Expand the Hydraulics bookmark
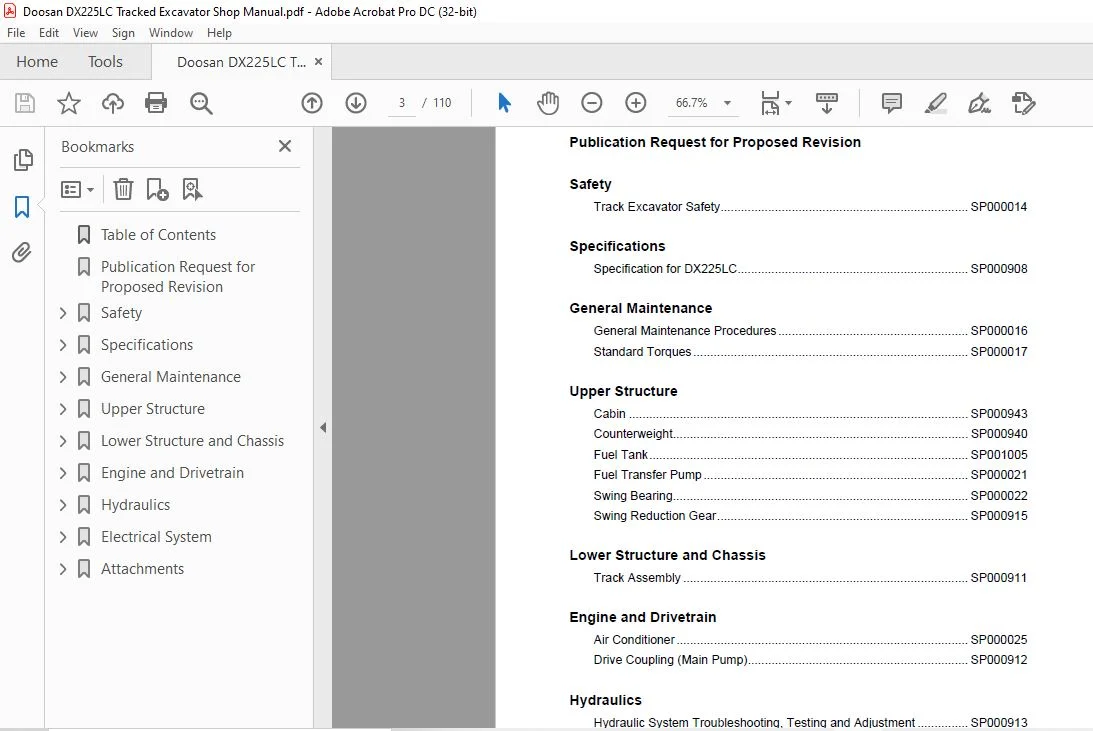Image resolution: width=1093 pixels, height=731 pixels. [63, 505]
